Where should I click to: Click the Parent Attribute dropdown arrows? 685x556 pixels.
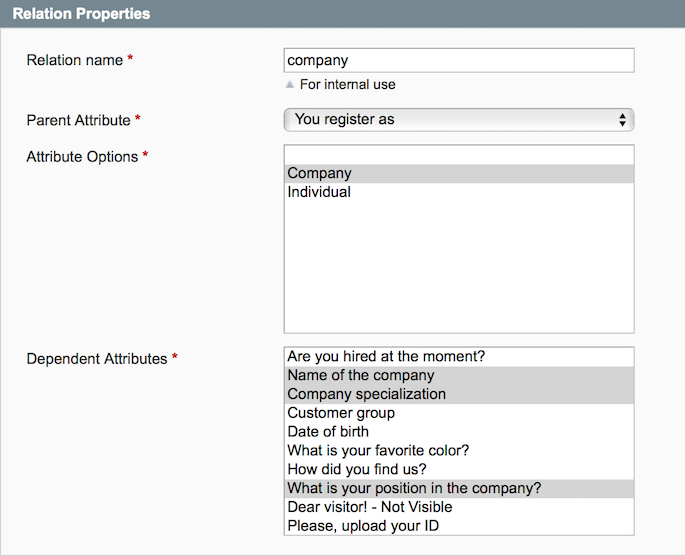coord(622,120)
